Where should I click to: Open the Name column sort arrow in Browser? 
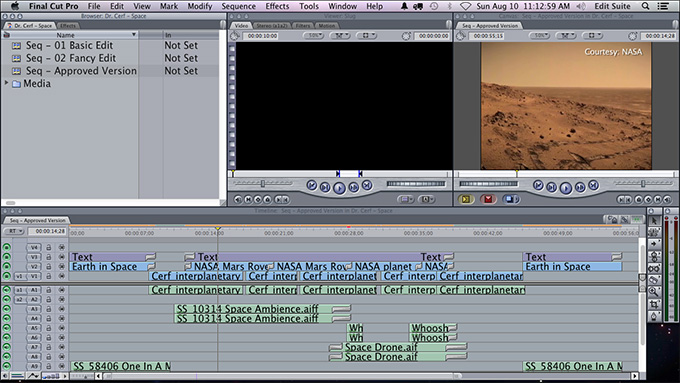(134, 35)
